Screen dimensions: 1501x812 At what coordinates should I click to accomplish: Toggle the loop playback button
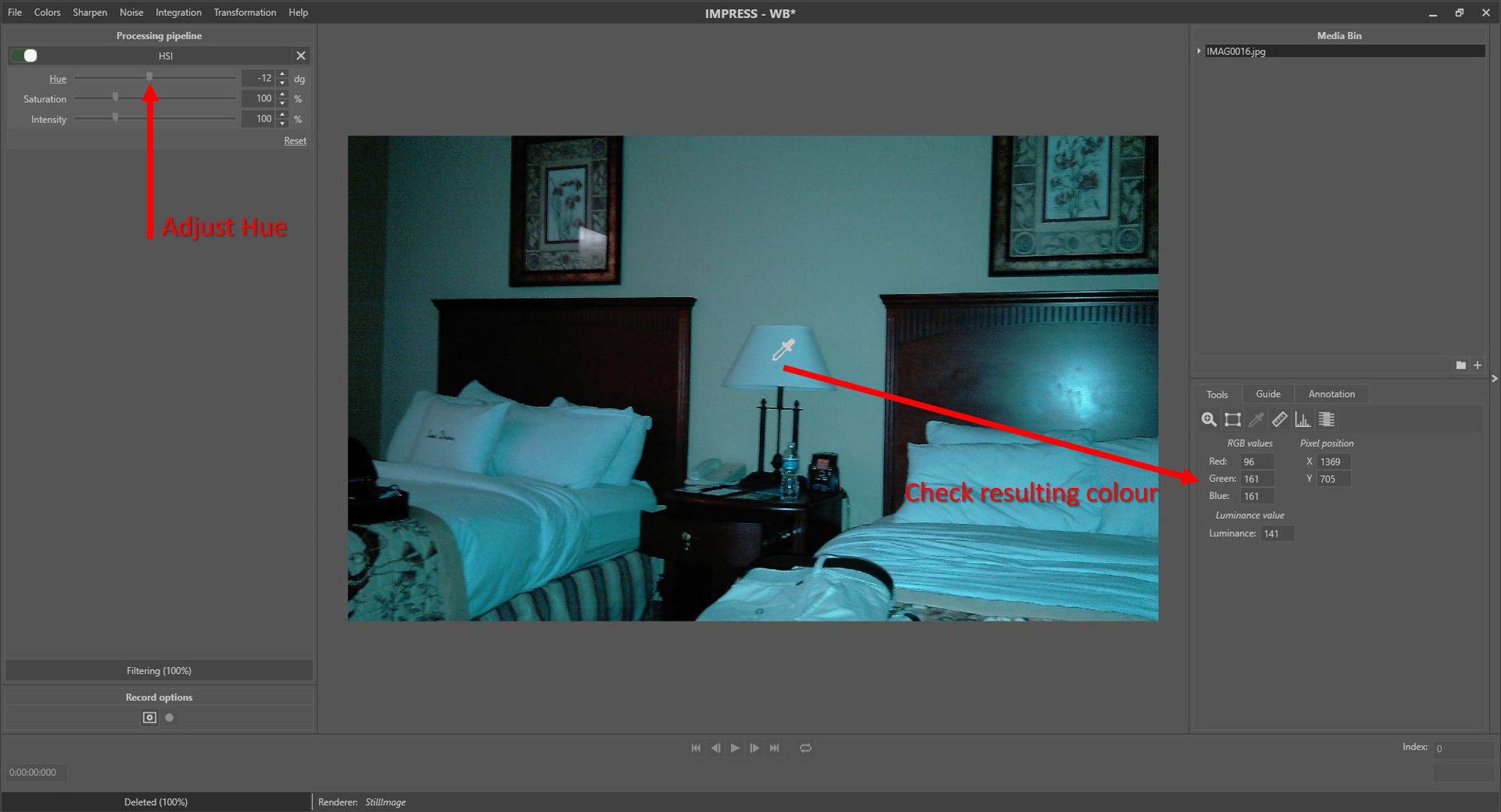tap(805, 748)
